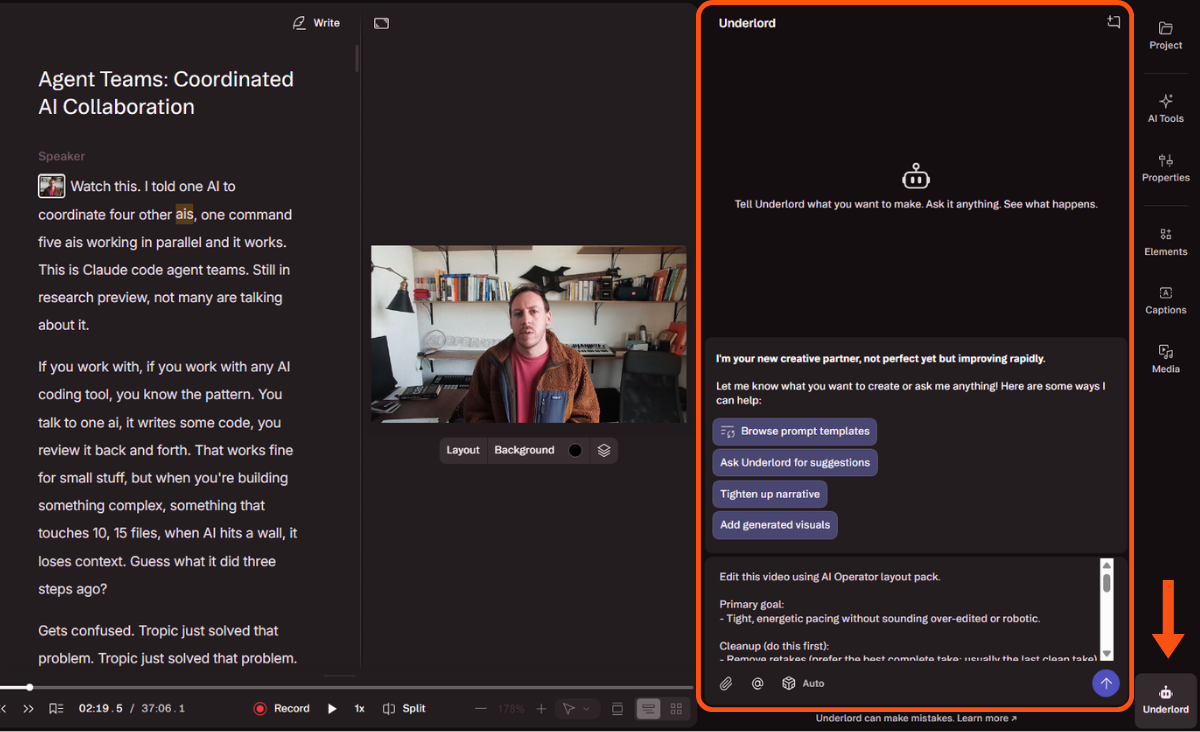Skip forward with the double-chevron button
The height and width of the screenshot is (732, 1200).
(28, 708)
